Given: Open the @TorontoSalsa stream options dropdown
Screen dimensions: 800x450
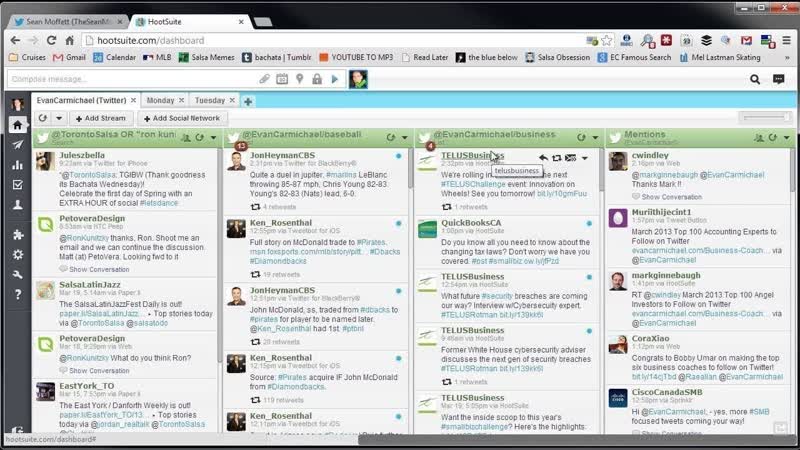Looking at the screenshot, I should click(213, 137).
